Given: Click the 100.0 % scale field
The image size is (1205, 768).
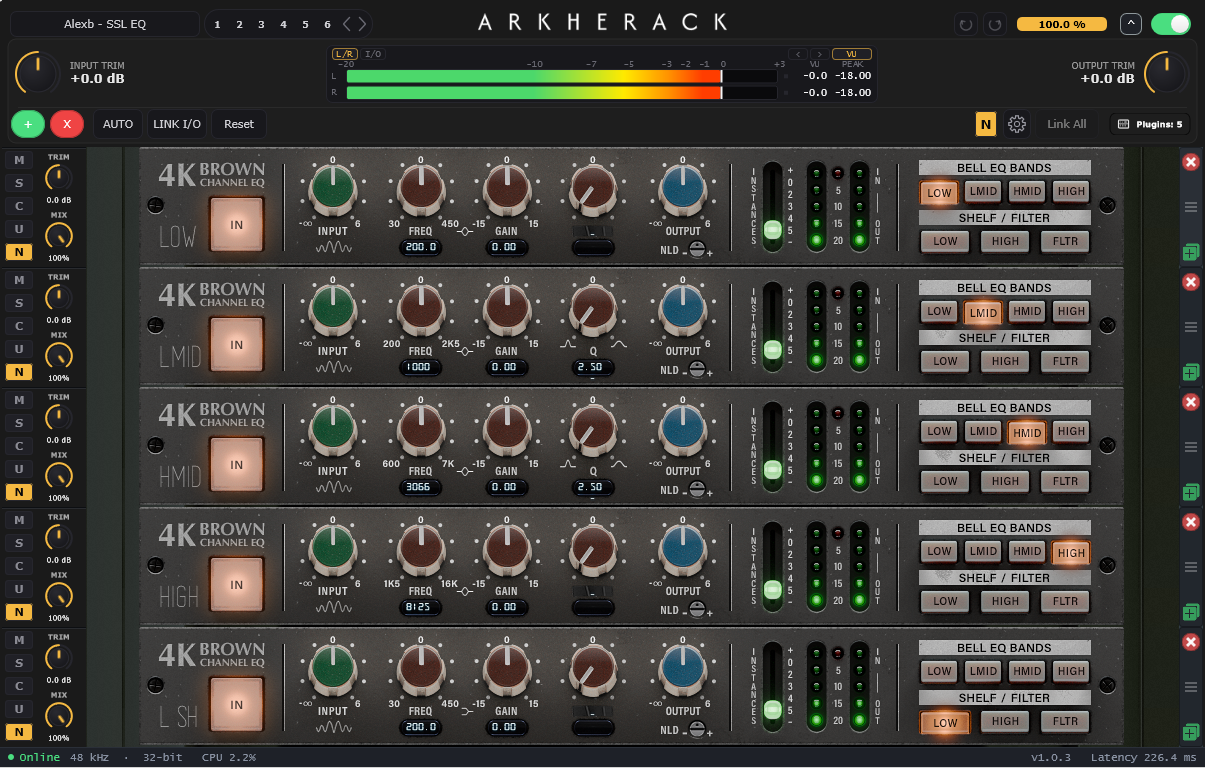Looking at the screenshot, I should click(1061, 24).
